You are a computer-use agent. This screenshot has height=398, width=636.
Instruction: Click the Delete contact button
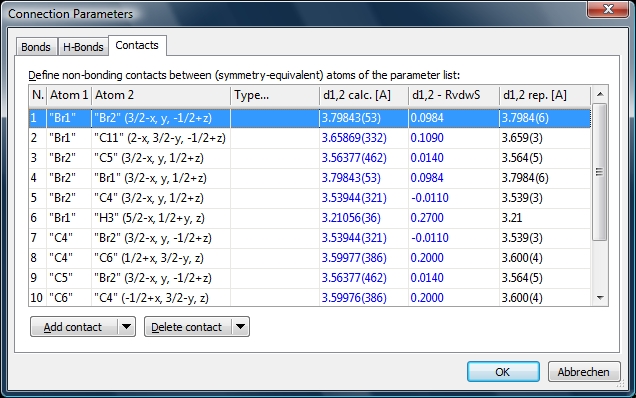pos(187,327)
